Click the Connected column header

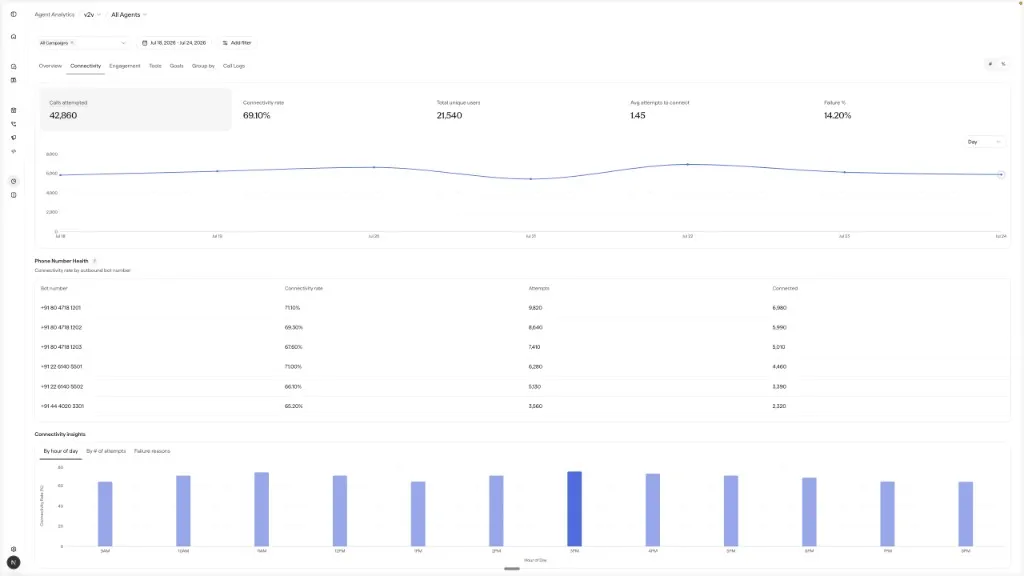click(x=785, y=288)
